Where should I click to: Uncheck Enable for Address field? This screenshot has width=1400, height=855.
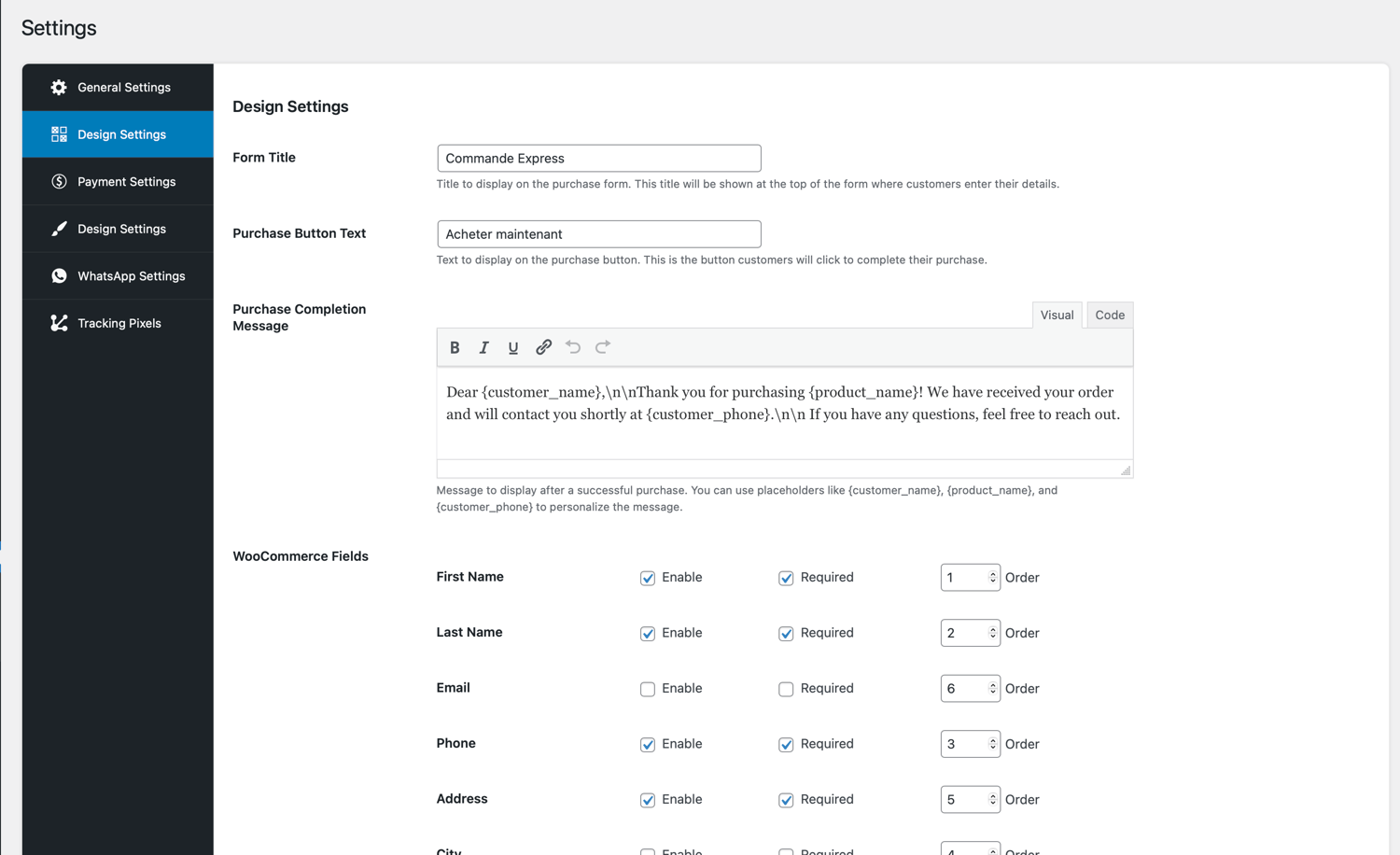click(648, 800)
